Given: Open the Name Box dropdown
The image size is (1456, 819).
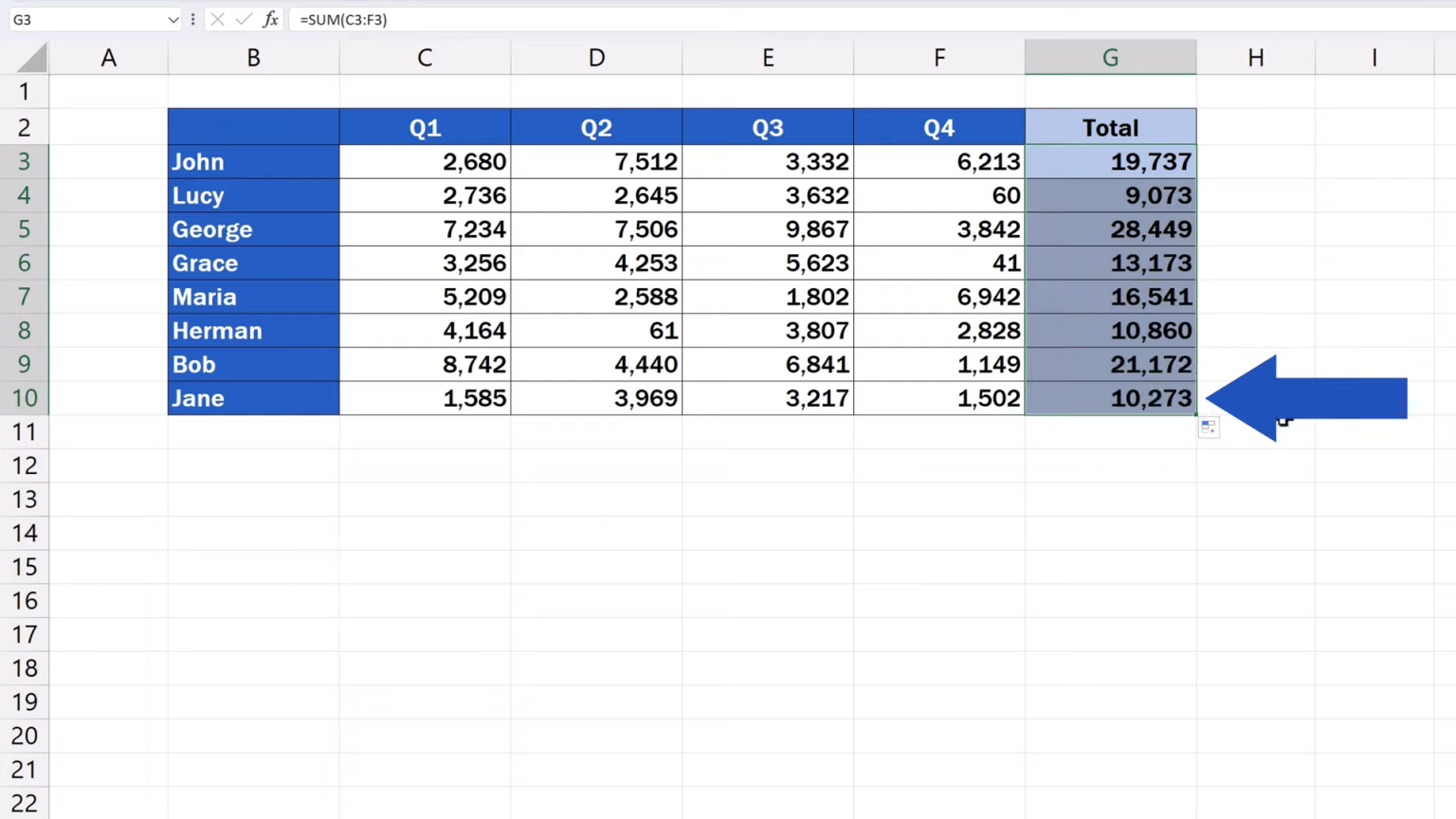Looking at the screenshot, I should 173,19.
